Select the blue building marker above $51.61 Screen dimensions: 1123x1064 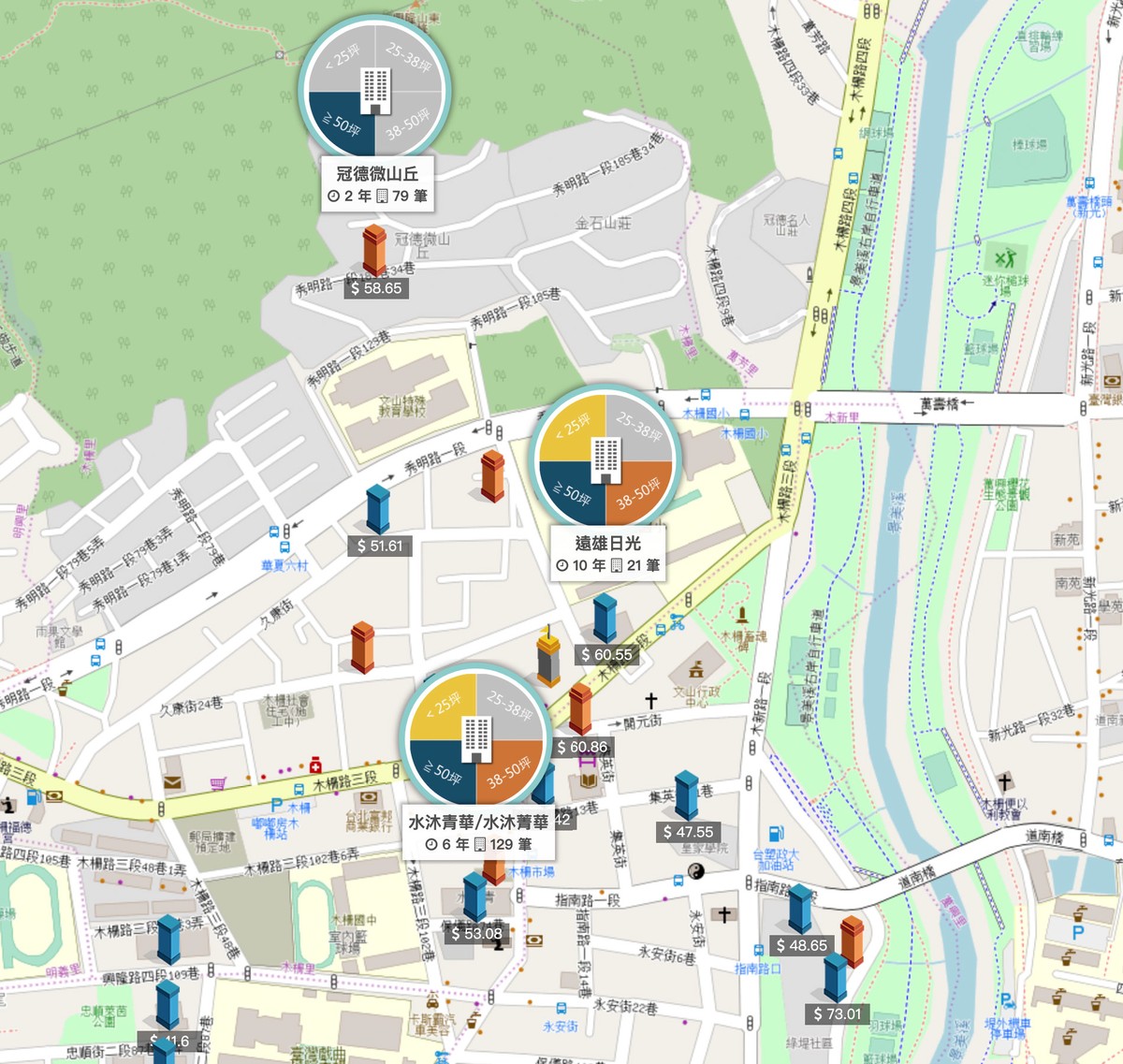(378, 509)
